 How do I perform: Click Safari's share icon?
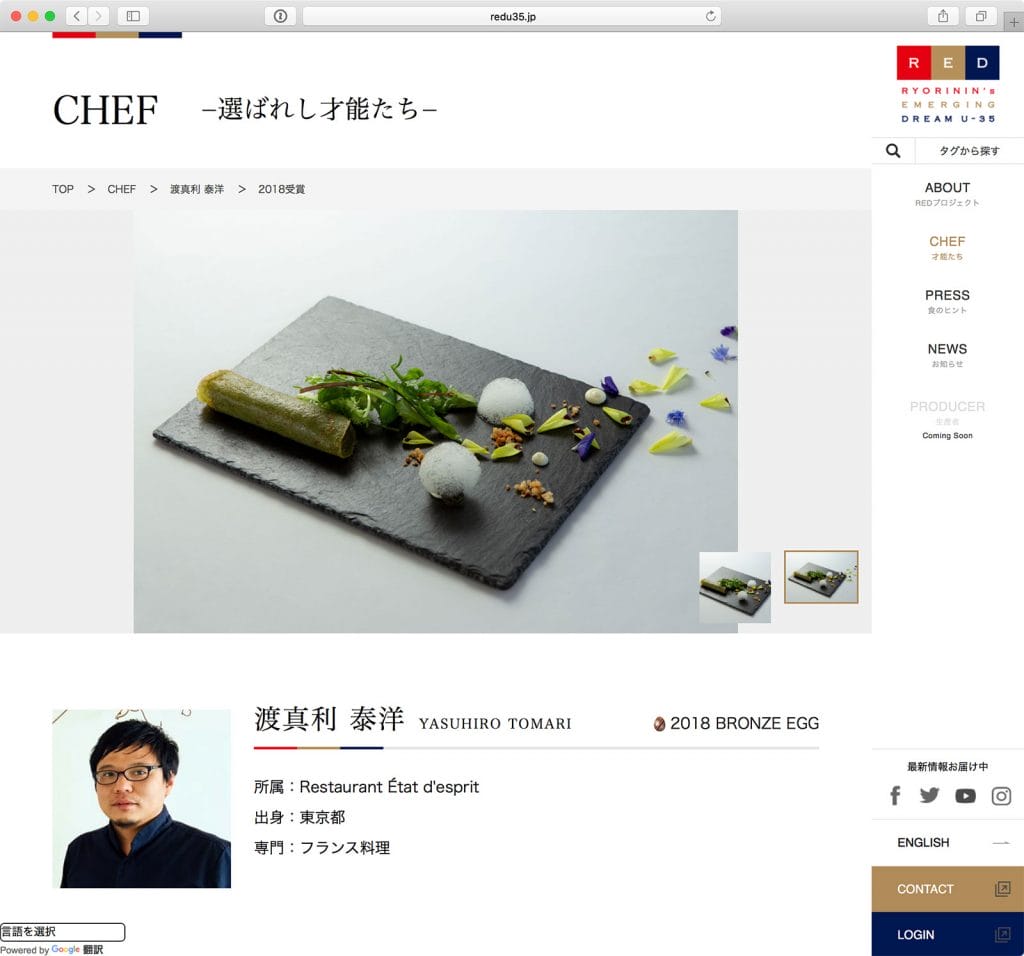943,16
